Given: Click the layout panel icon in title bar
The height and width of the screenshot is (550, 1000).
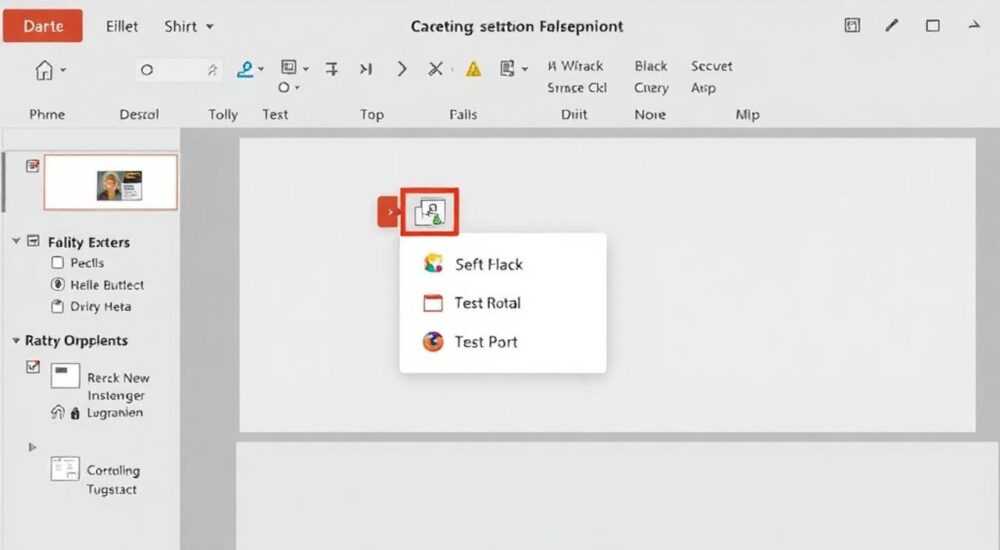Looking at the screenshot, I should tap(852, 26).
